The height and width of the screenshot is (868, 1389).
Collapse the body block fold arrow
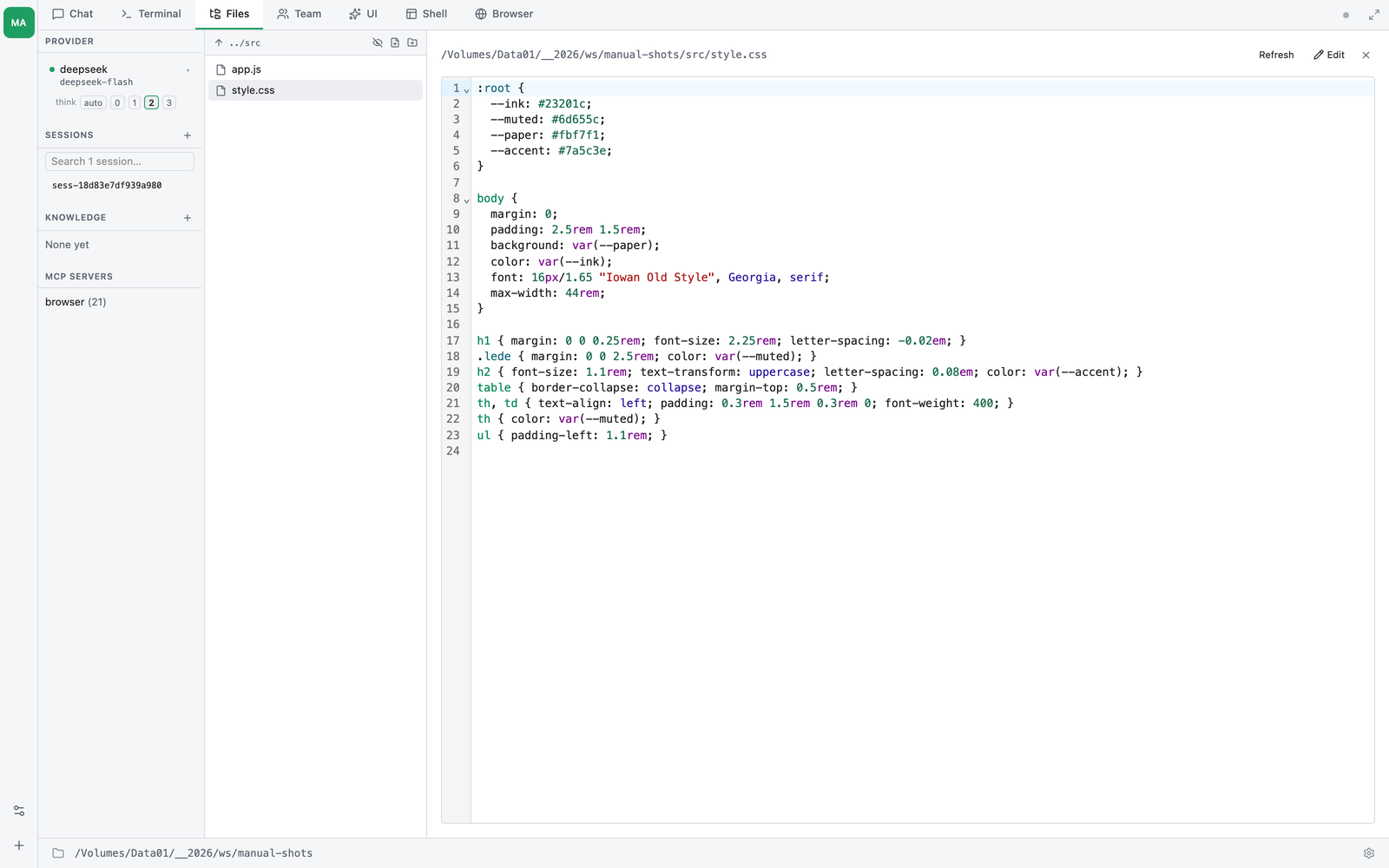(x=467, y=201)
